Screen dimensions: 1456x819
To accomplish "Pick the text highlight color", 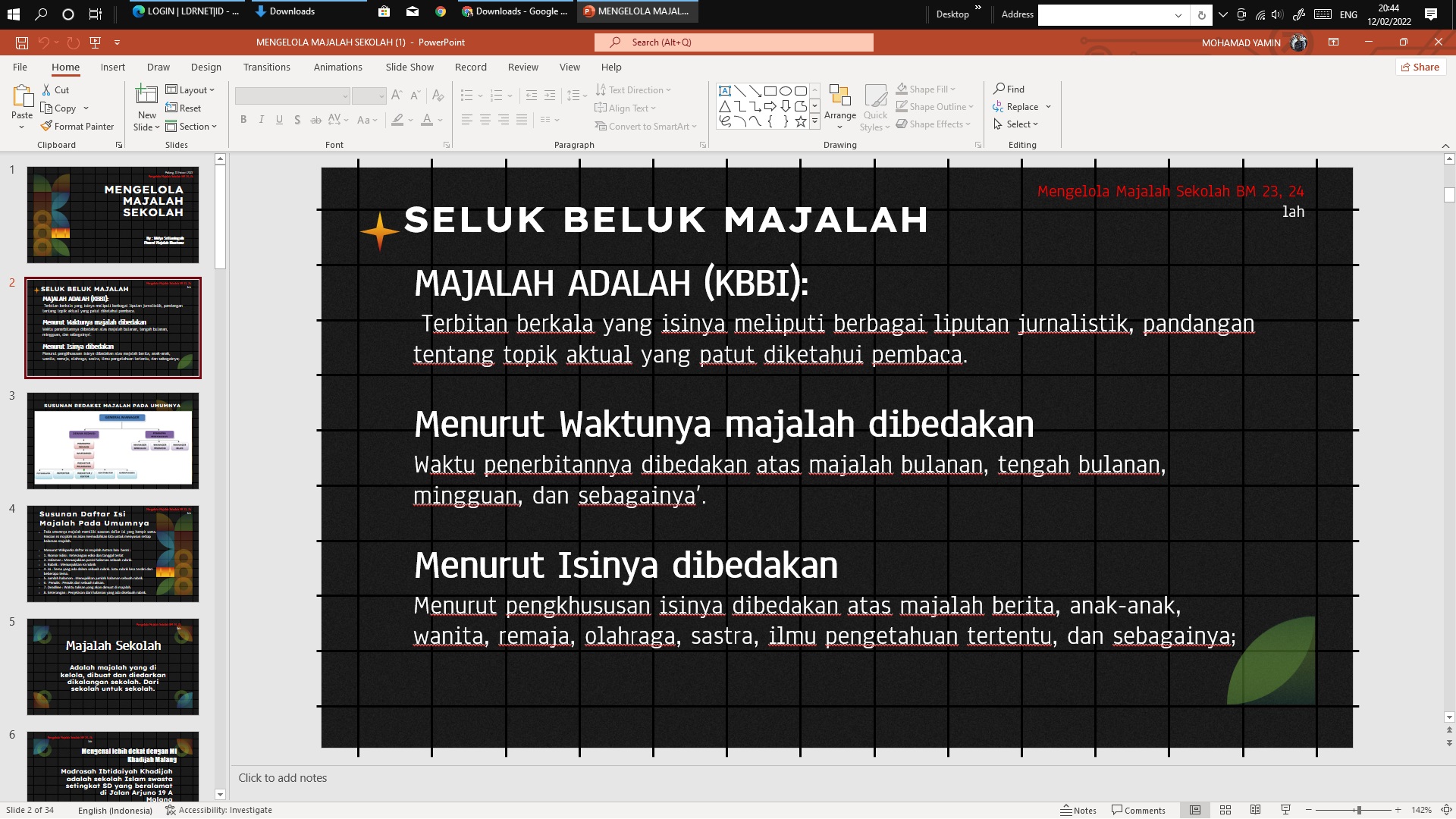I will pos(397,120).
